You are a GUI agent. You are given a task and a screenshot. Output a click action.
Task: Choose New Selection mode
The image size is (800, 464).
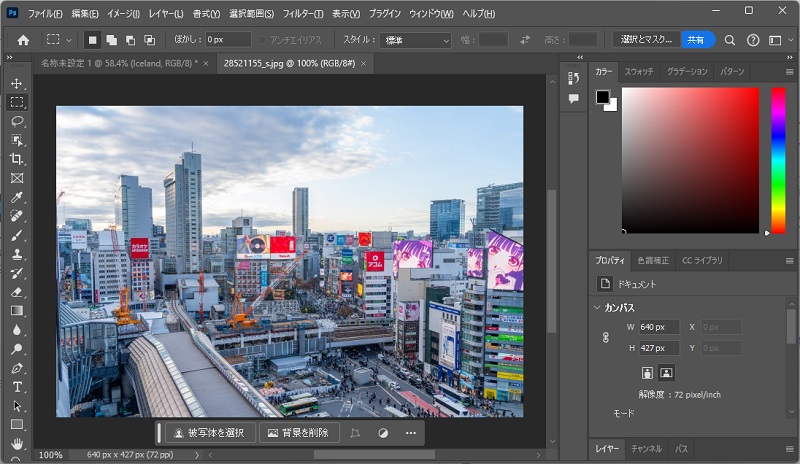[x=92, y=40]
